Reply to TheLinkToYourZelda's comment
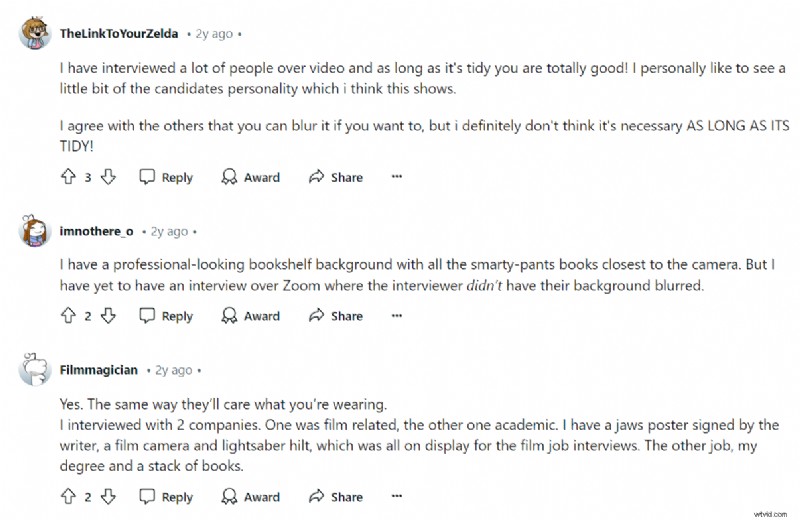The image size is (800, 520). 166,177
